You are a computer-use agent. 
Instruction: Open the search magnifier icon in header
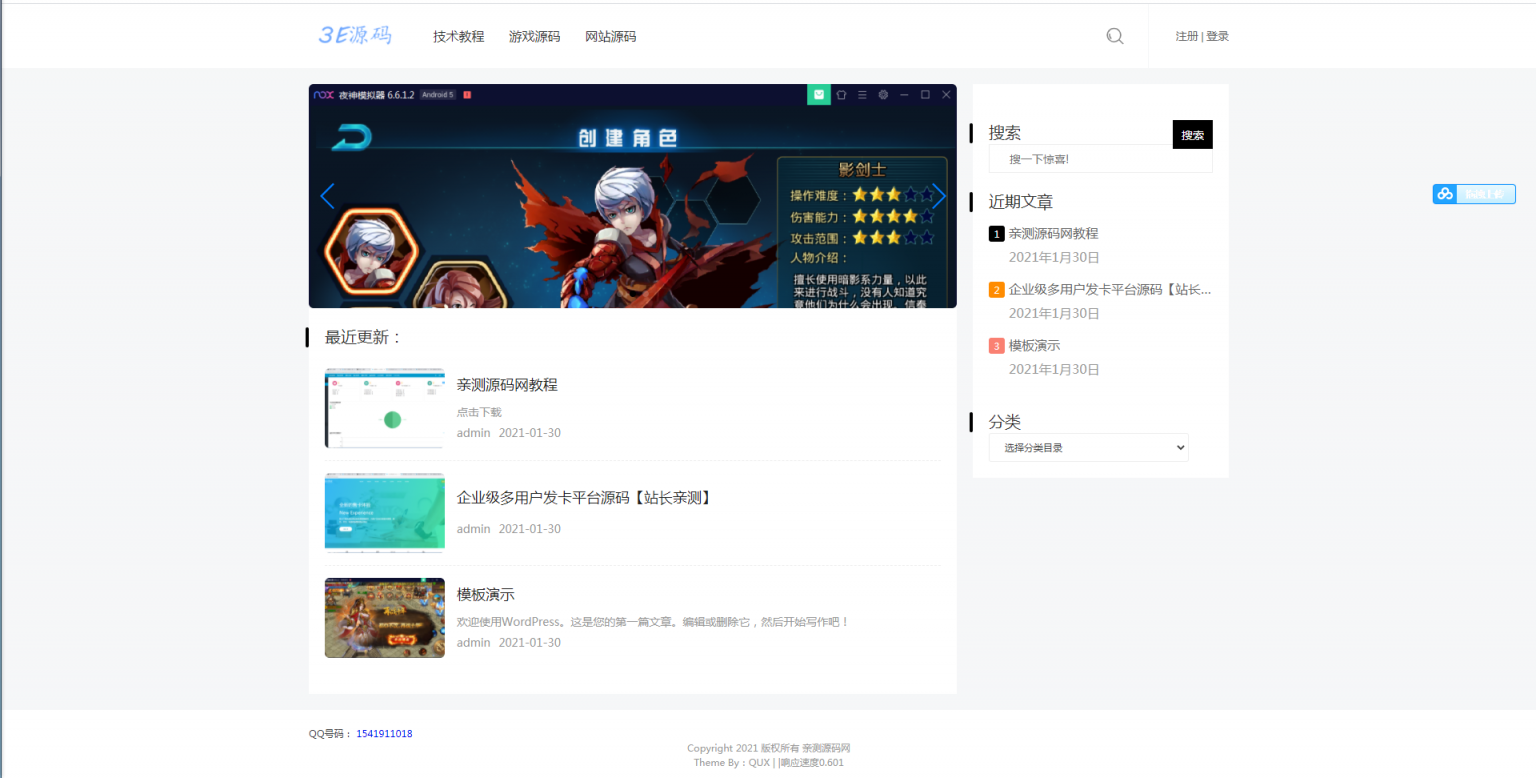tap(1115, 36)
